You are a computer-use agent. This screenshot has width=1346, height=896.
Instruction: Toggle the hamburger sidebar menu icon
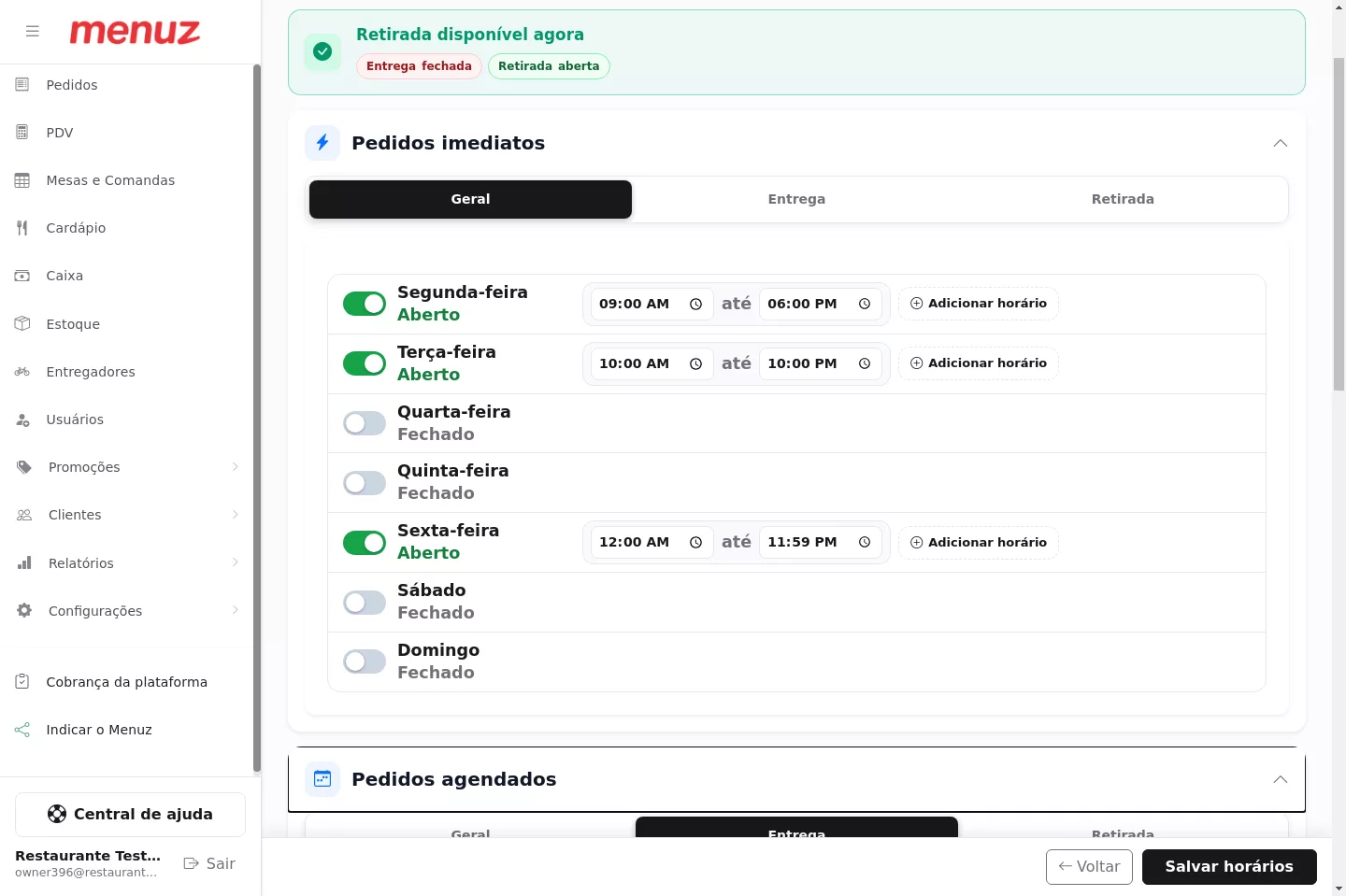coord(33,31)
